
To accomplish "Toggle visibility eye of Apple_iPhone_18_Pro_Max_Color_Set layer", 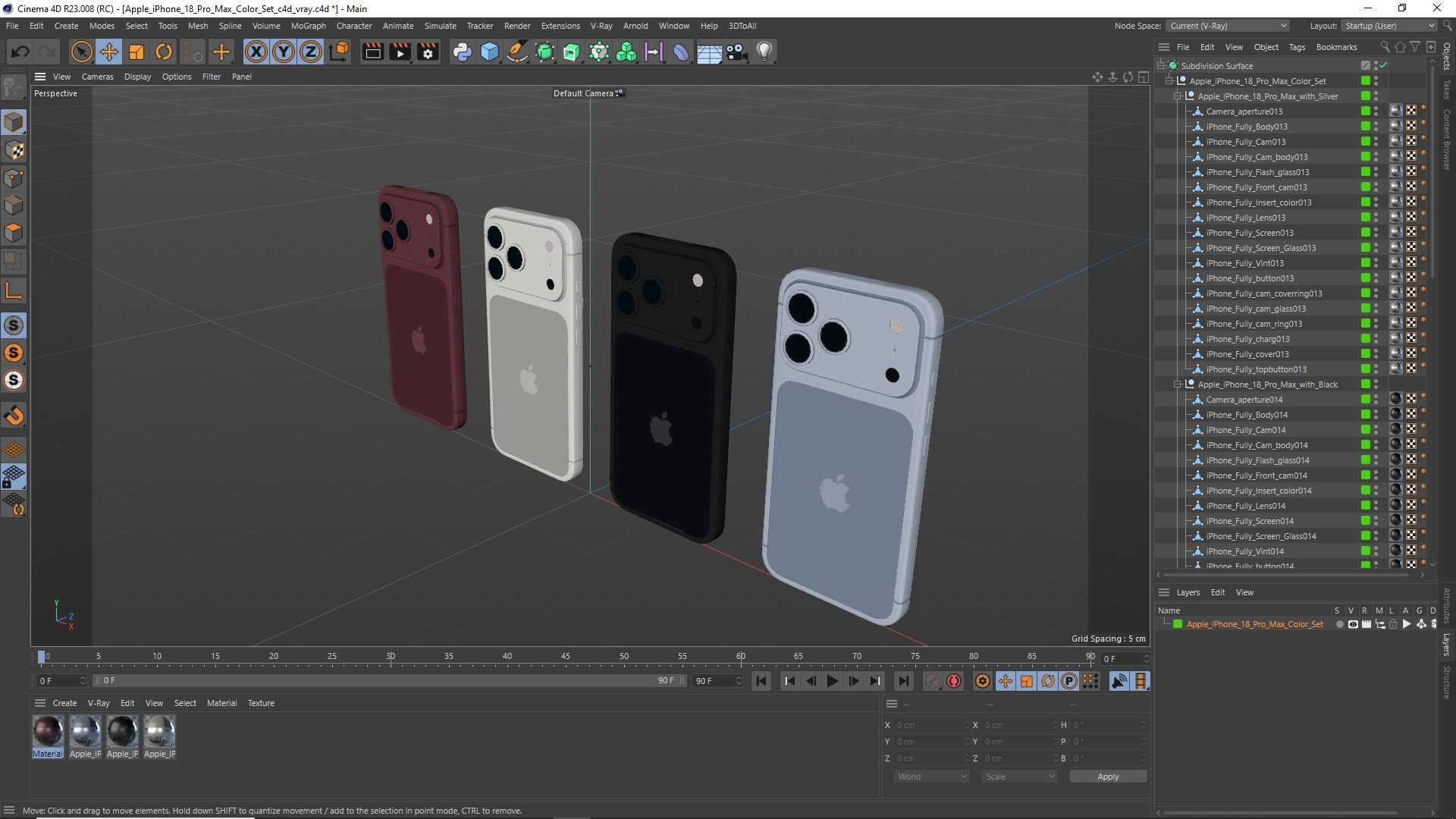I will [x=1353, y=624].
